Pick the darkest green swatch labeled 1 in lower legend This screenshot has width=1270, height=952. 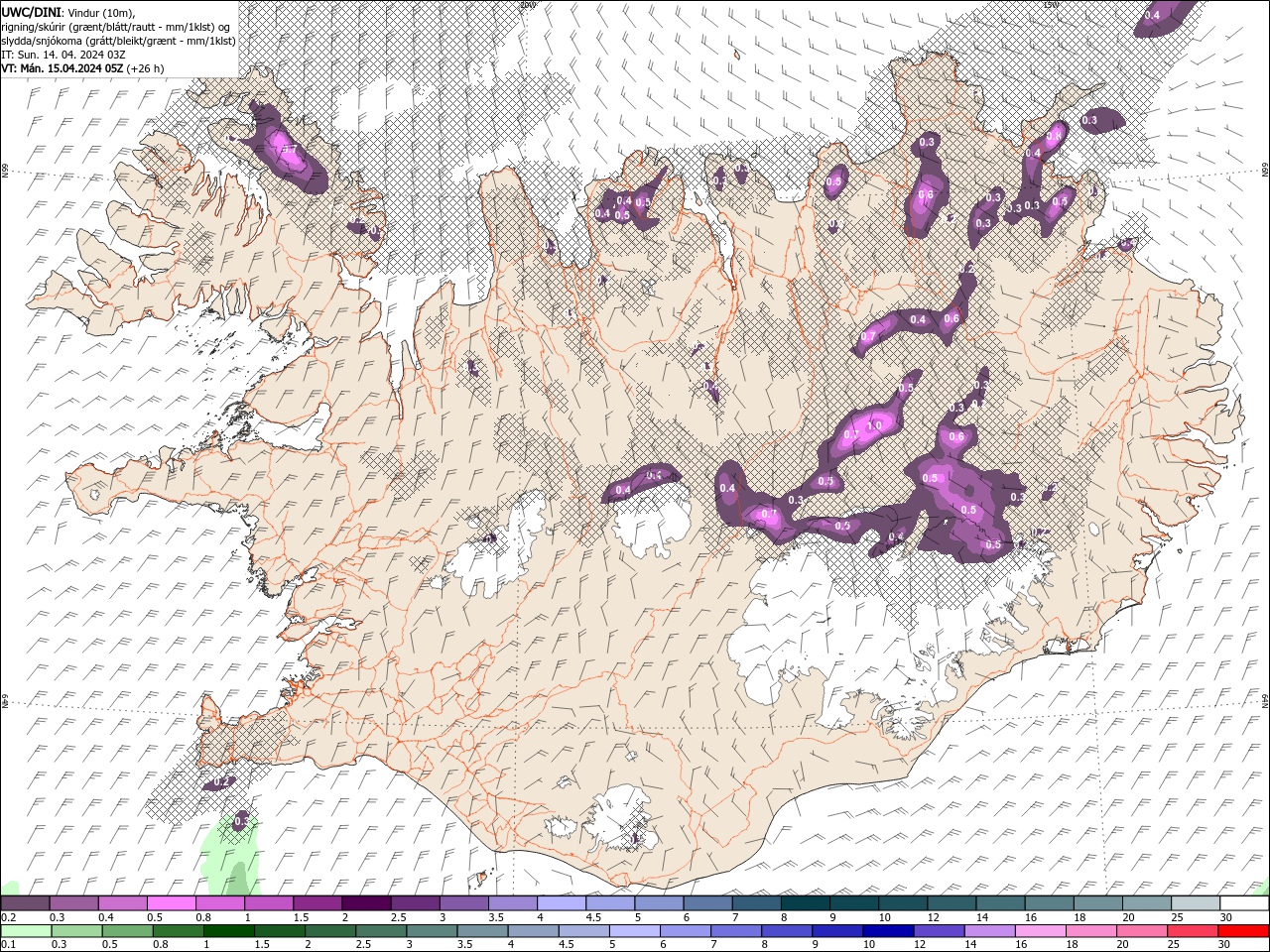228,931
